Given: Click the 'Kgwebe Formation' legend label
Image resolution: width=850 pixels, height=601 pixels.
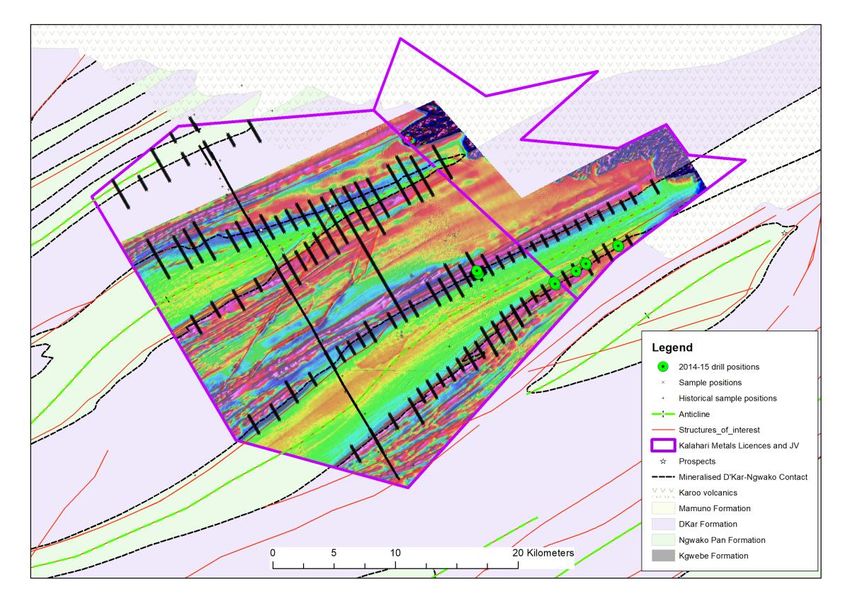Looking at the screenshot, I should pos(713,555).
